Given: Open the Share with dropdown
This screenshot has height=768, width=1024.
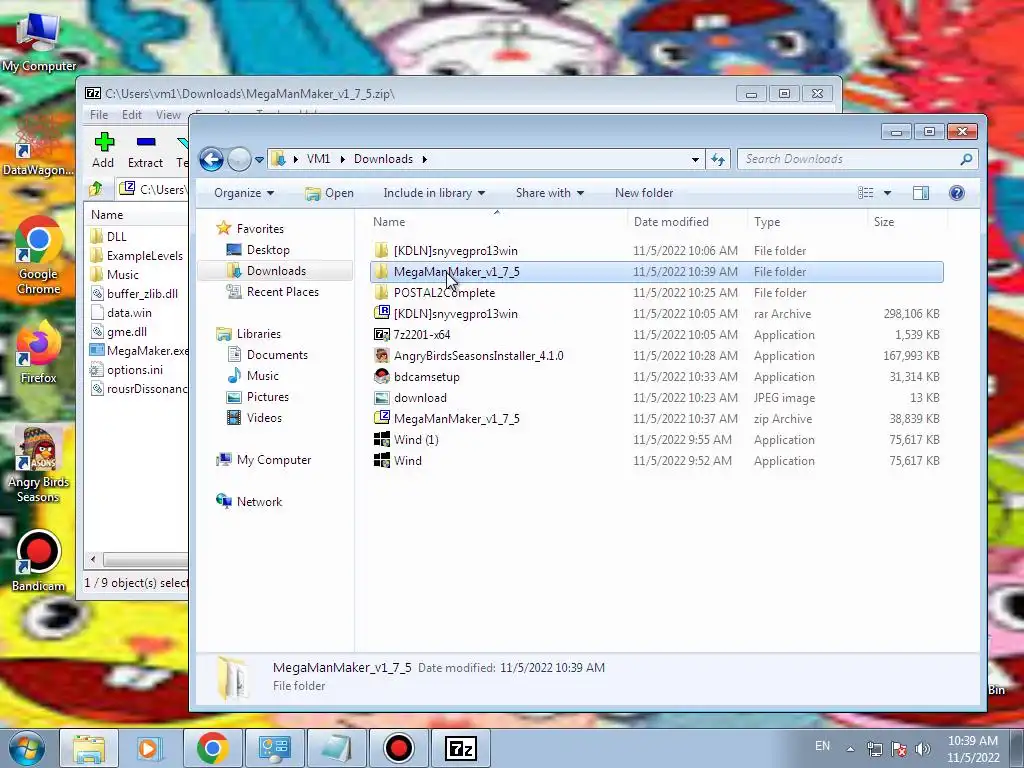Looking at the screenshot, I should (549, 193).
